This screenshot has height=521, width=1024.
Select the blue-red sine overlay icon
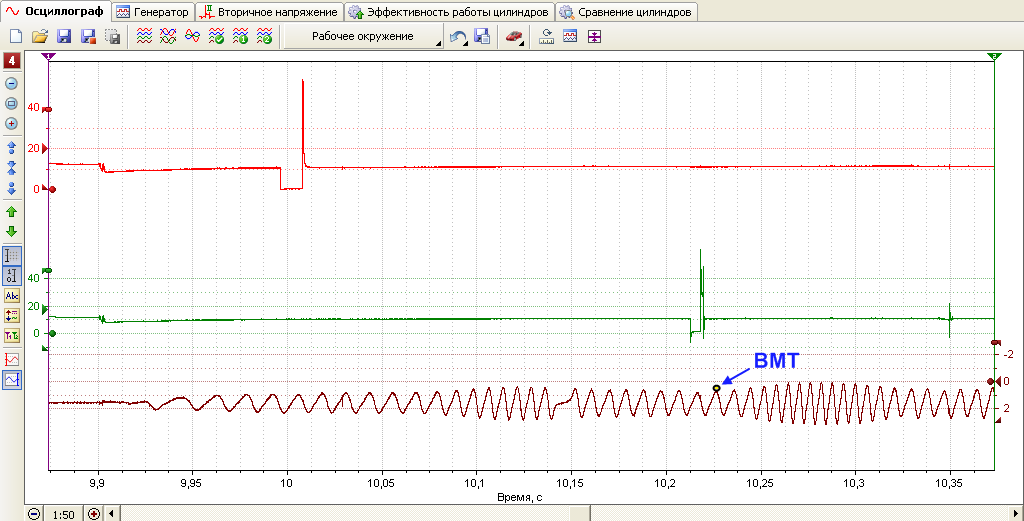(192, 37)
